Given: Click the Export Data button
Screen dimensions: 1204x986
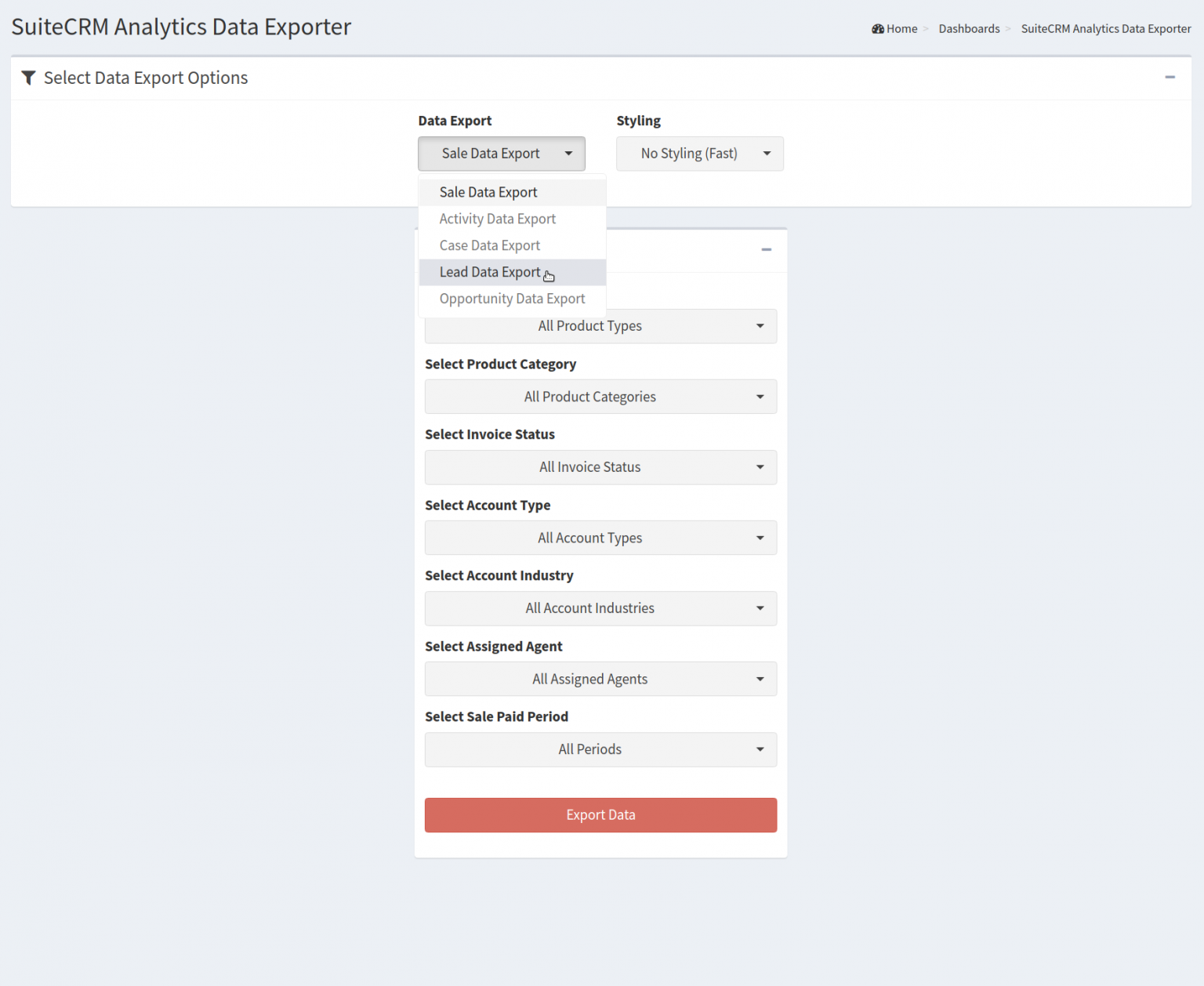Looking at the screenshot, I should pos(600,815).
